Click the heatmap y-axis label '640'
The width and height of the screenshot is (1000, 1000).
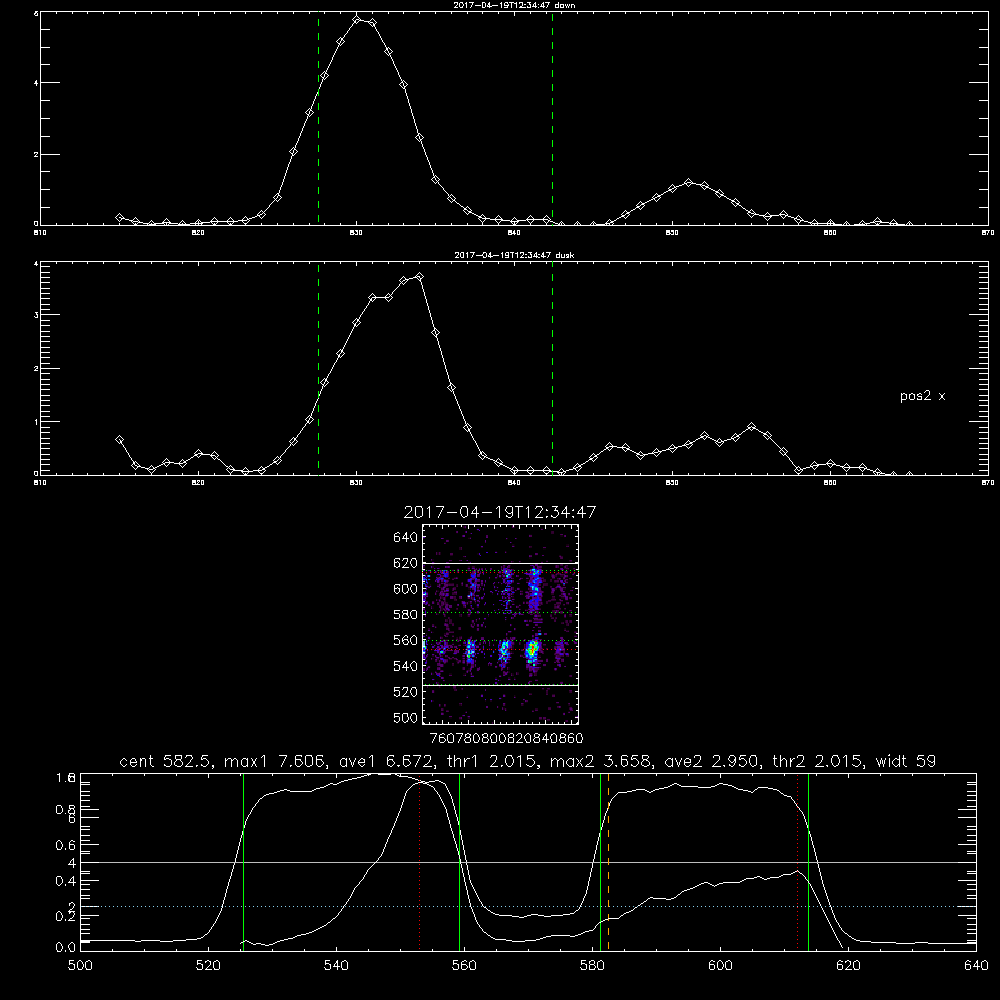(406, 537)
